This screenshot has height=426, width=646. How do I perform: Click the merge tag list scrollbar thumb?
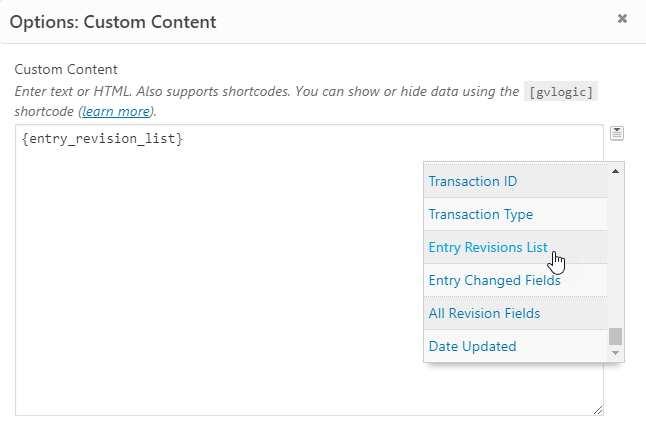pos(616,336)
